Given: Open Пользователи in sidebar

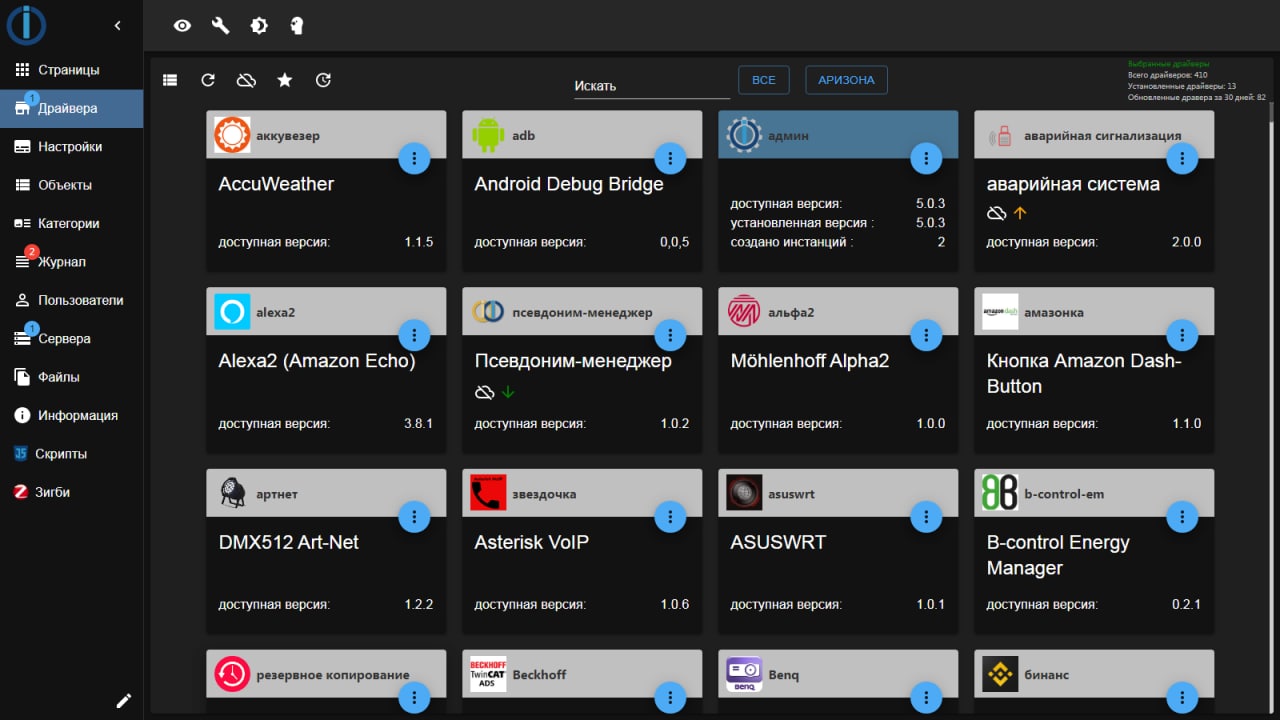Looking at the screenshot, I should pyautogui.click(x=71, y=300).
